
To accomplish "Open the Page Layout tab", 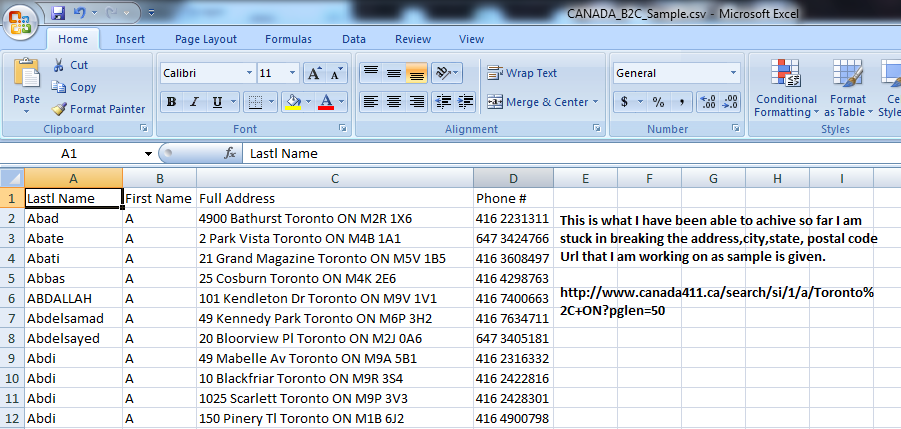I will (205, 39).
